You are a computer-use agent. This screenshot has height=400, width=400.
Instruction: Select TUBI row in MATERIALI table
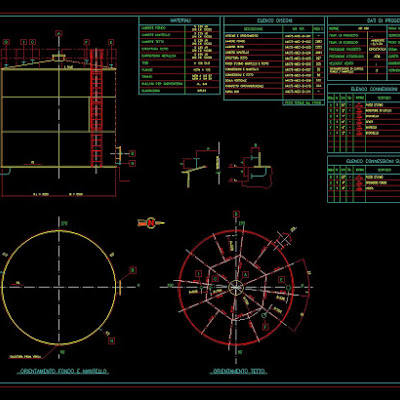click(180, 63)
